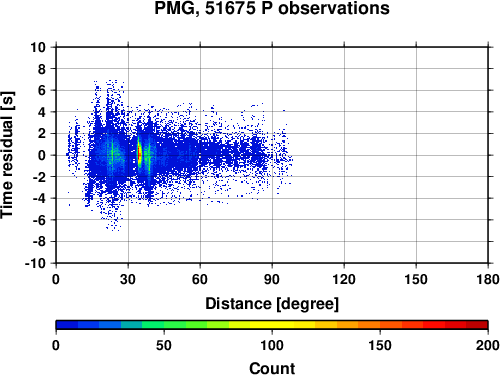Click the plot title PMG P observations
Image resolution: width=500 pixels, height=375 pixels.
point(272,8)
